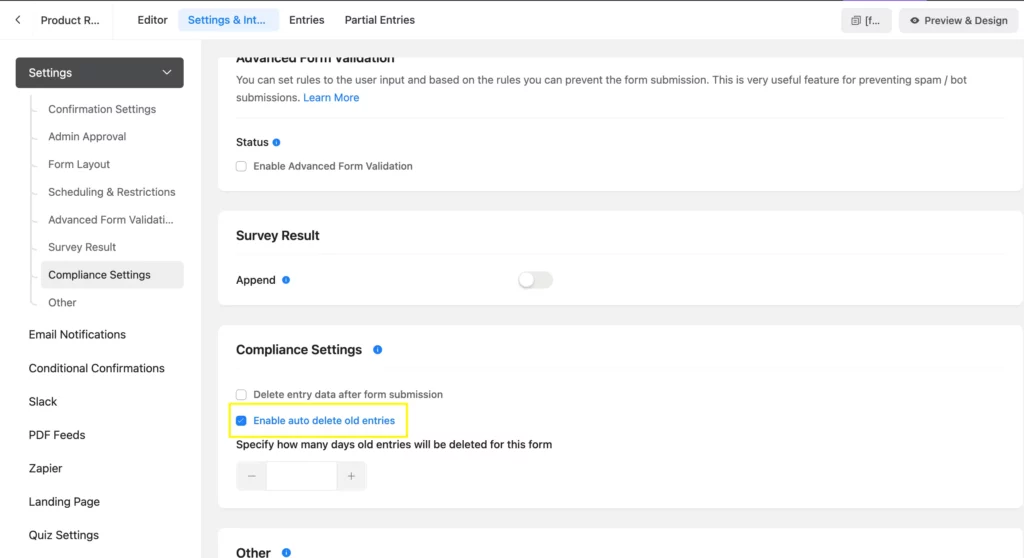Image resolution: width=1024 pixels, height=558 pixels.
Task: Enable Advanced Form Validation checkbox
Action: tap(242, 166)
